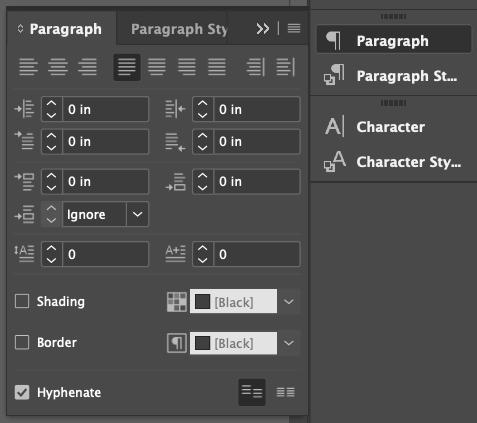Open Space Between Paragraphs Ignore dropdown
The height and width of the screenshot is (423, 477).
(137, 214)
